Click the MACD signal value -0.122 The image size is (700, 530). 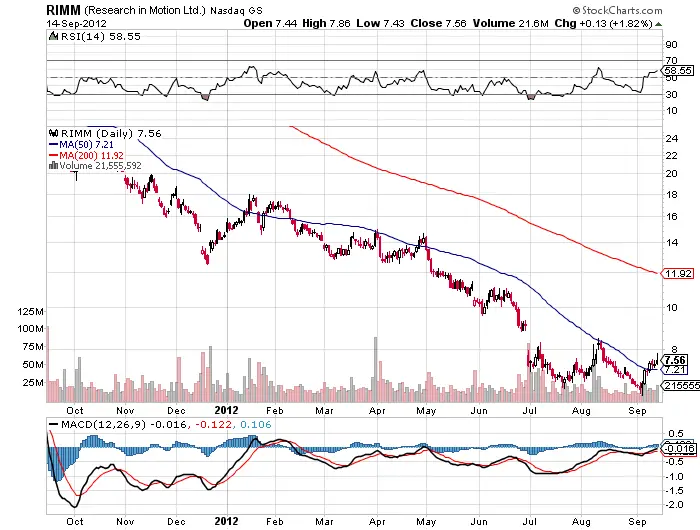pos(212,425)
